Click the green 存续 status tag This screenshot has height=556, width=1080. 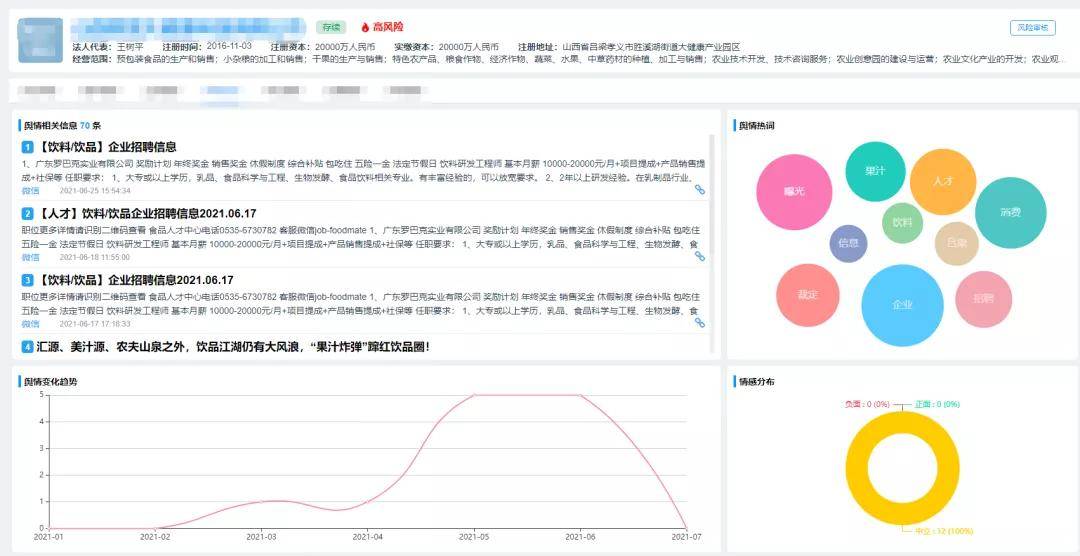(331, 27)
